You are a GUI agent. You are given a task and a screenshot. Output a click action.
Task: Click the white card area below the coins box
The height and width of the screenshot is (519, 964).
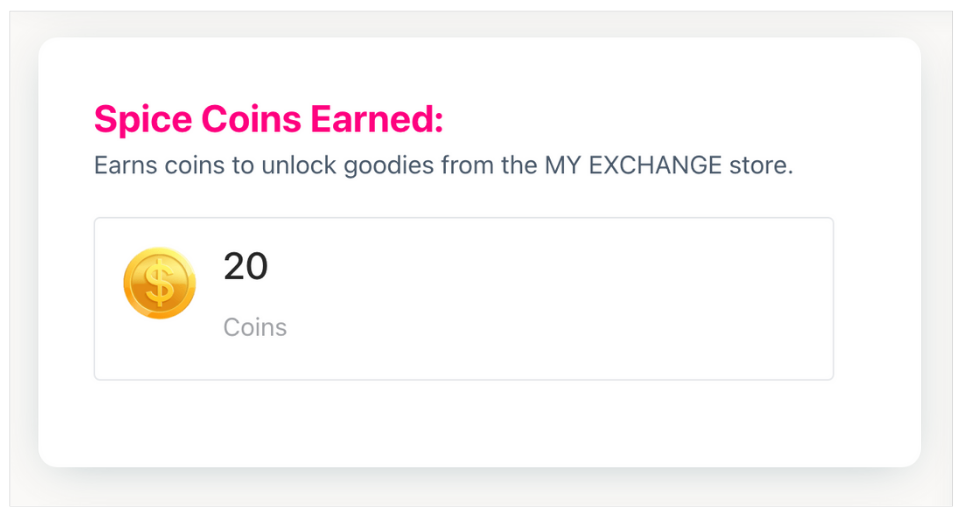coord(480,425)
